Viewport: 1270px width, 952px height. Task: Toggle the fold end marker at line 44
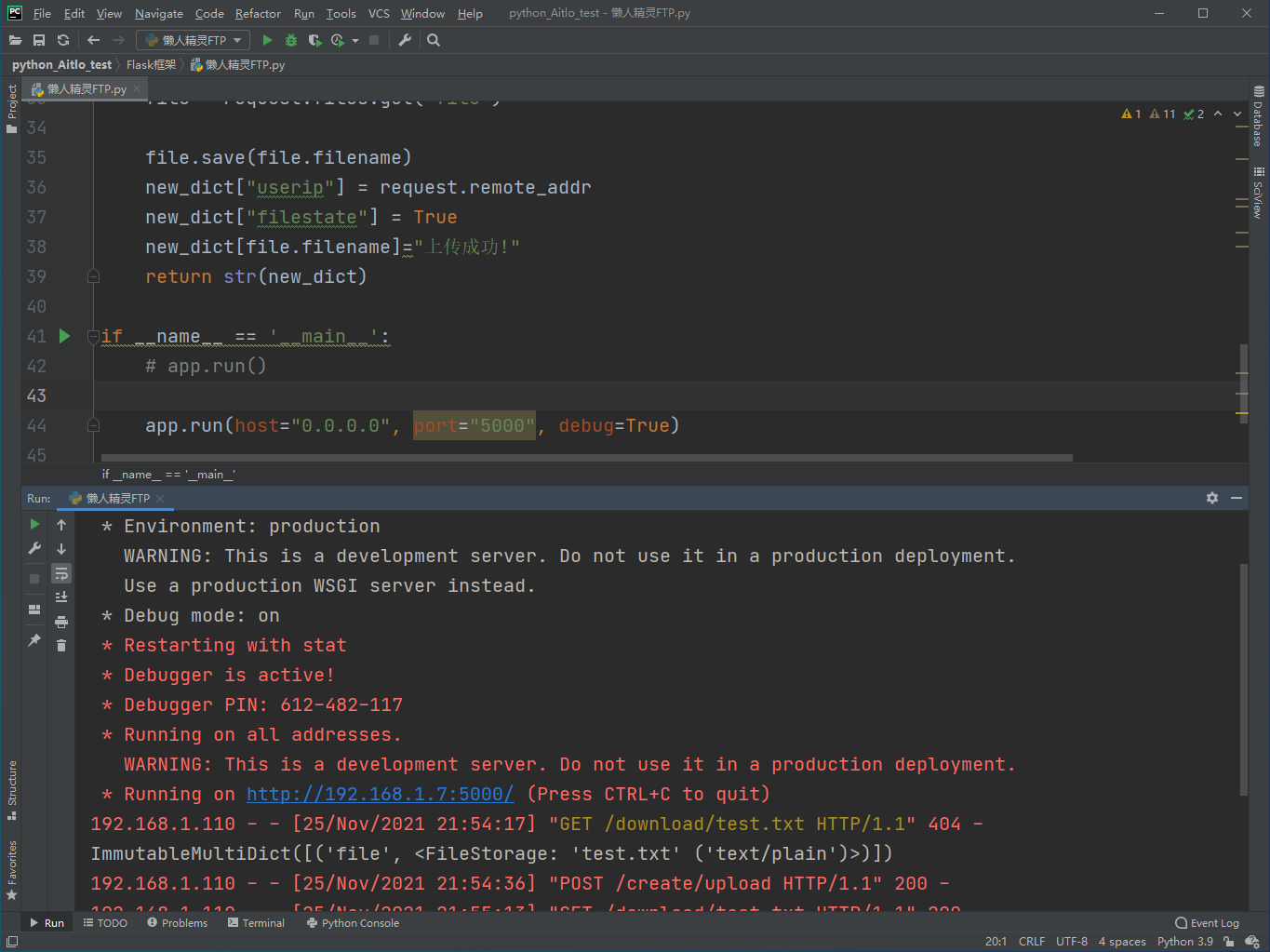pyautogui.click(x=93, y=425)
